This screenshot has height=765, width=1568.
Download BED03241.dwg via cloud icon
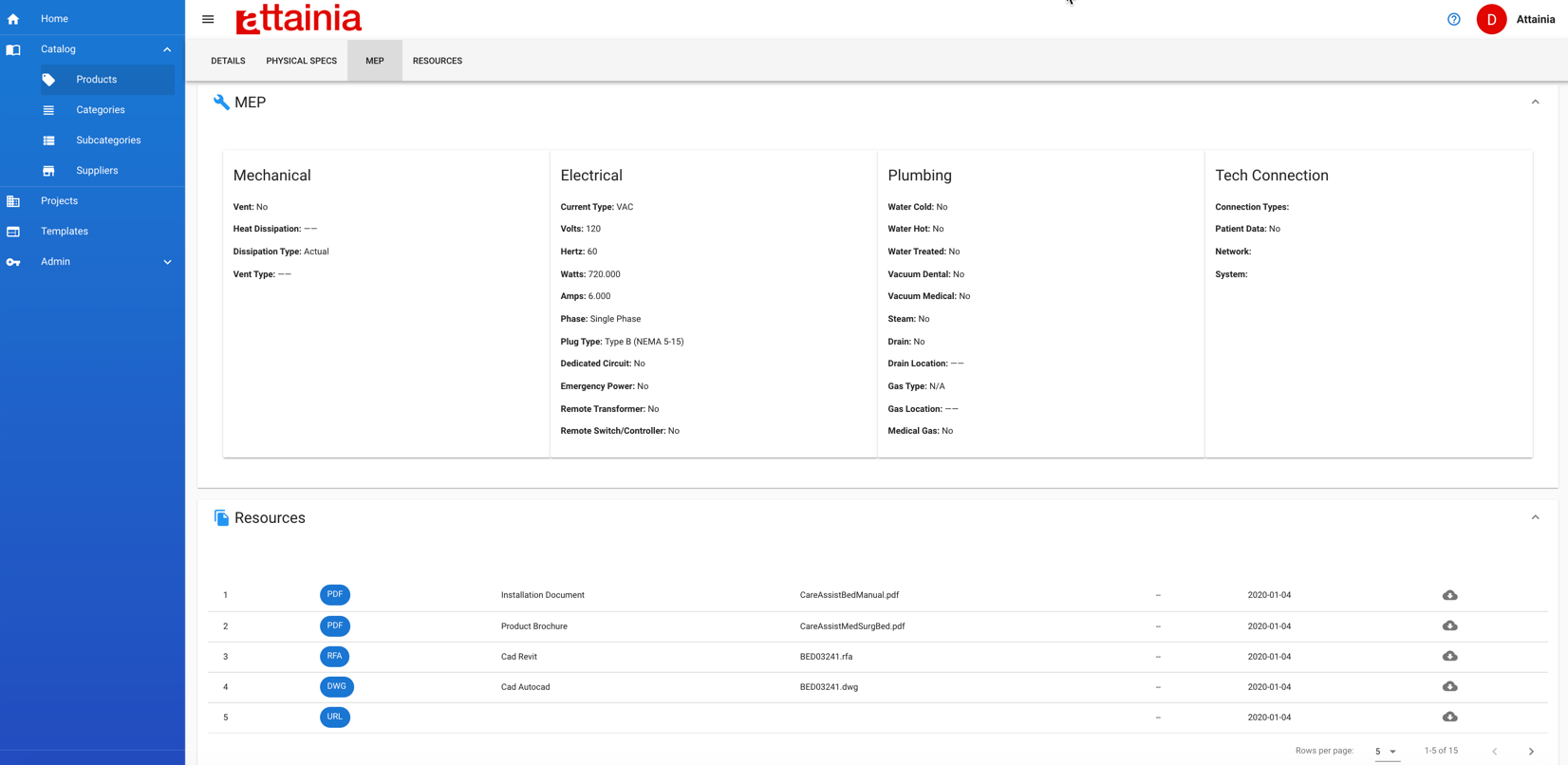pos(1449,686)
